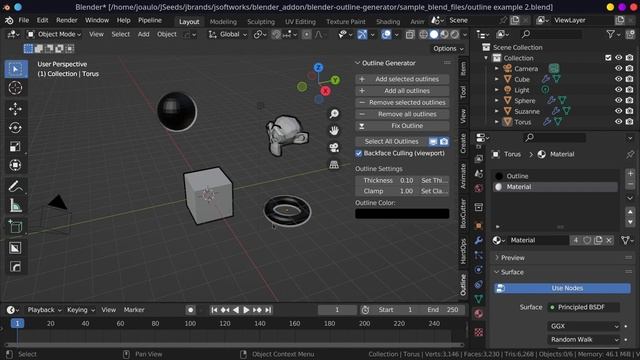Click Select All Outlines button
Viewport: 640px width, 360px height.
391,142
